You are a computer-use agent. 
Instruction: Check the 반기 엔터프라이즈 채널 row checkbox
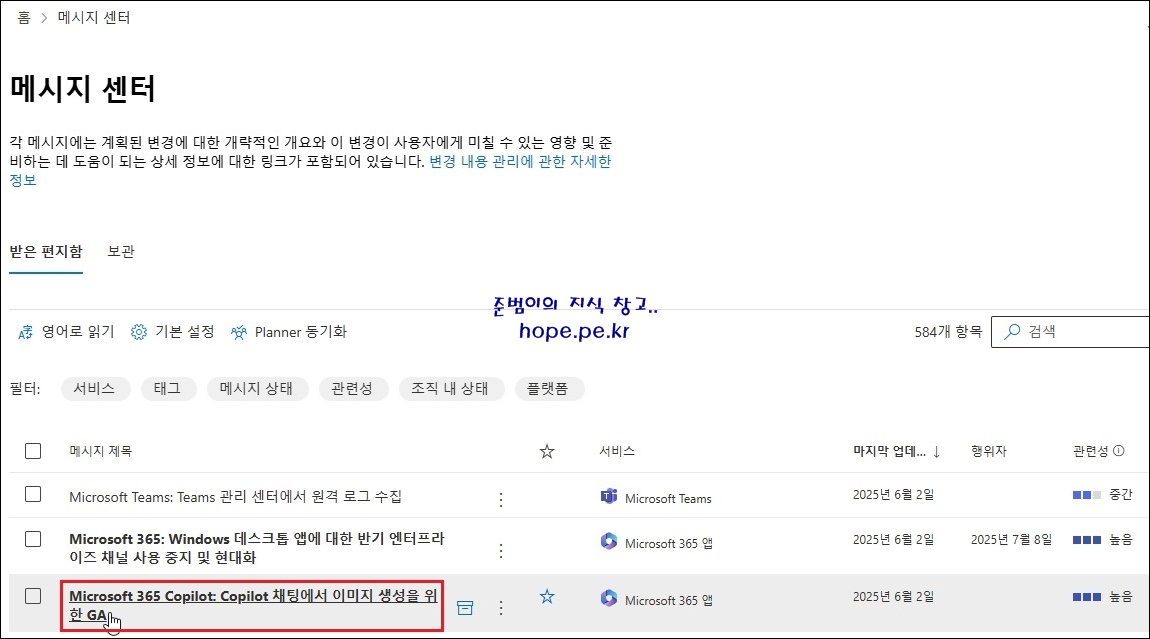coord(33,539)
